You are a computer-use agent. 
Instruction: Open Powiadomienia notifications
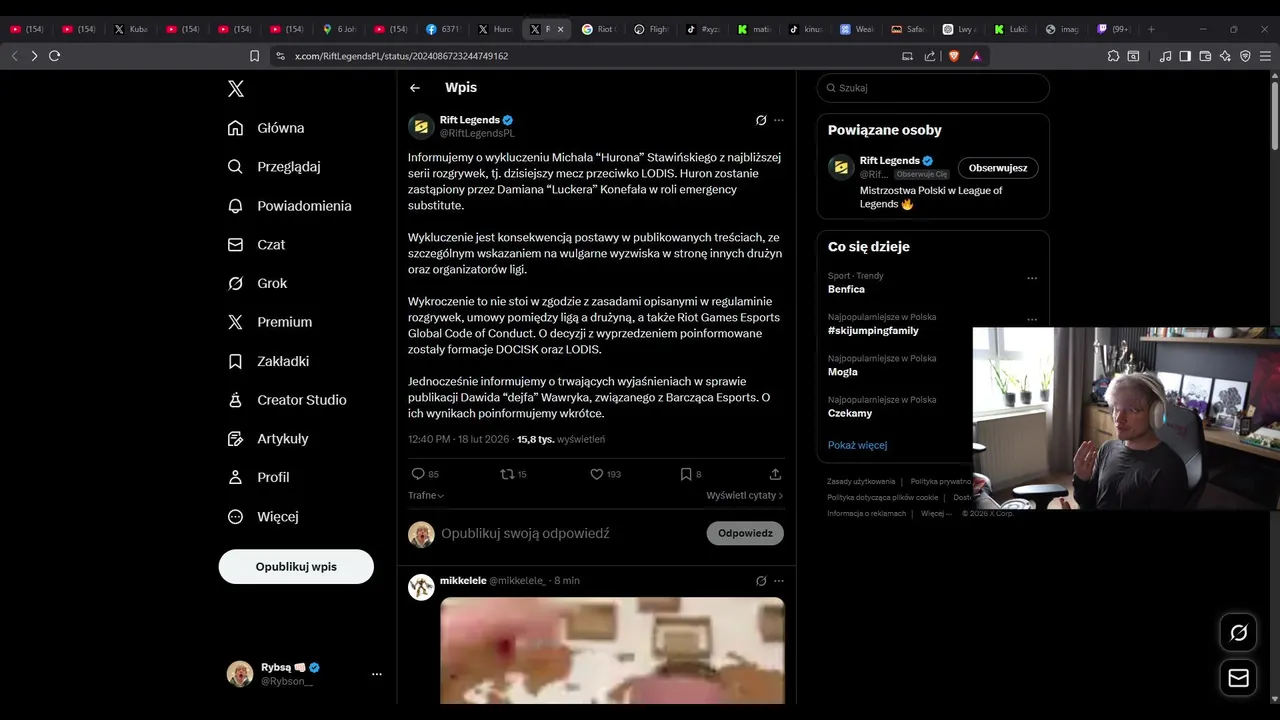click(289, 206)
